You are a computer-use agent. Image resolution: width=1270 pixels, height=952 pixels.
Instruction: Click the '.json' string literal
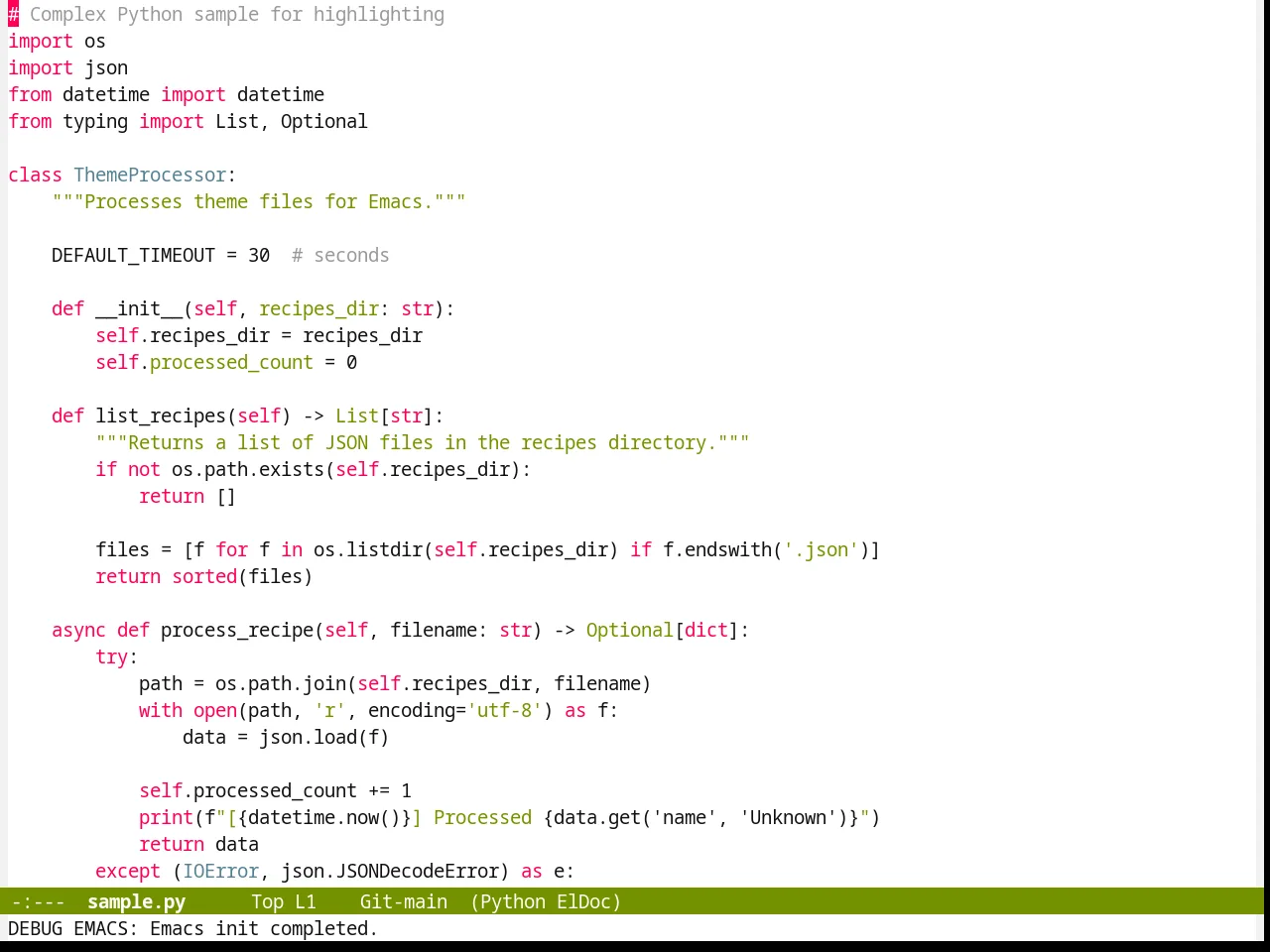pyautogui.click(x=821, y=549)
